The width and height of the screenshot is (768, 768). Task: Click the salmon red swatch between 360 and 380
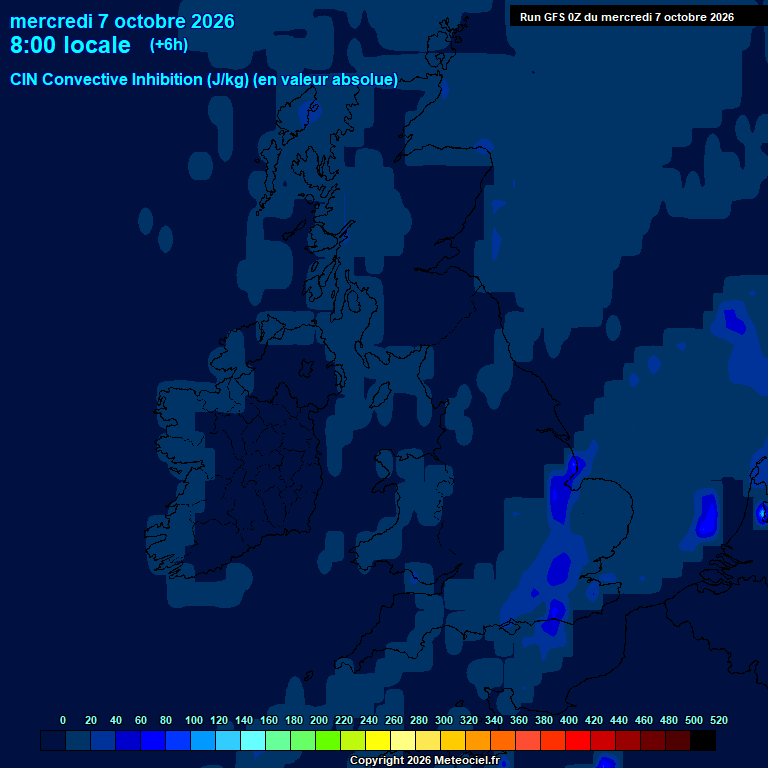click(x=528, y=740)
